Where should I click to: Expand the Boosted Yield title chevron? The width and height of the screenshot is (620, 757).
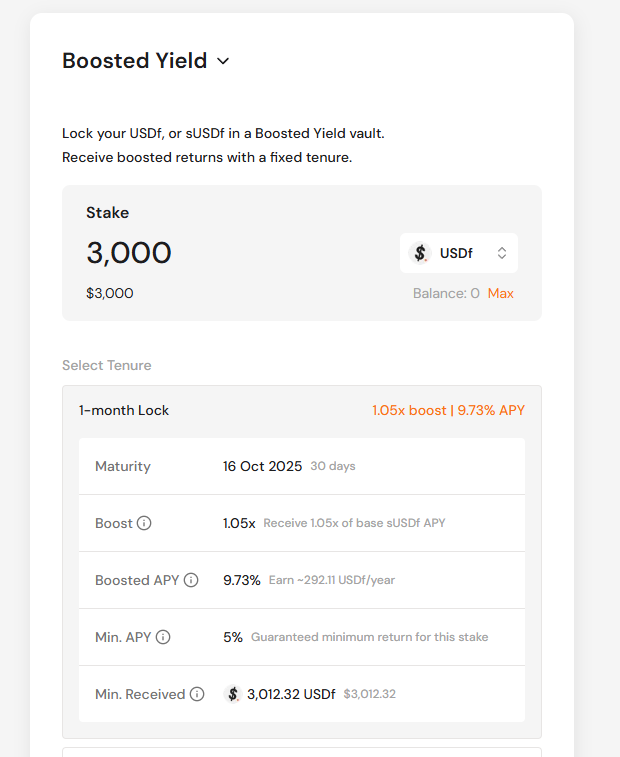(223, 61)
